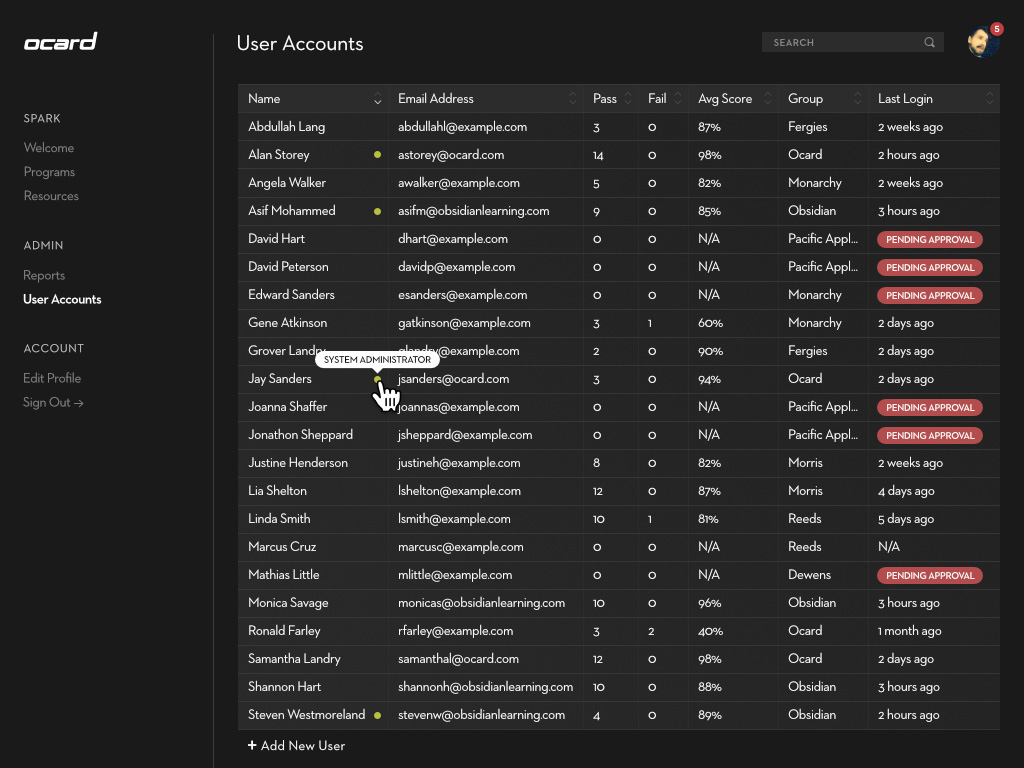1024x768 pixels.
Task: Click the search magnifier icon
Action: (x=929, y=43)
